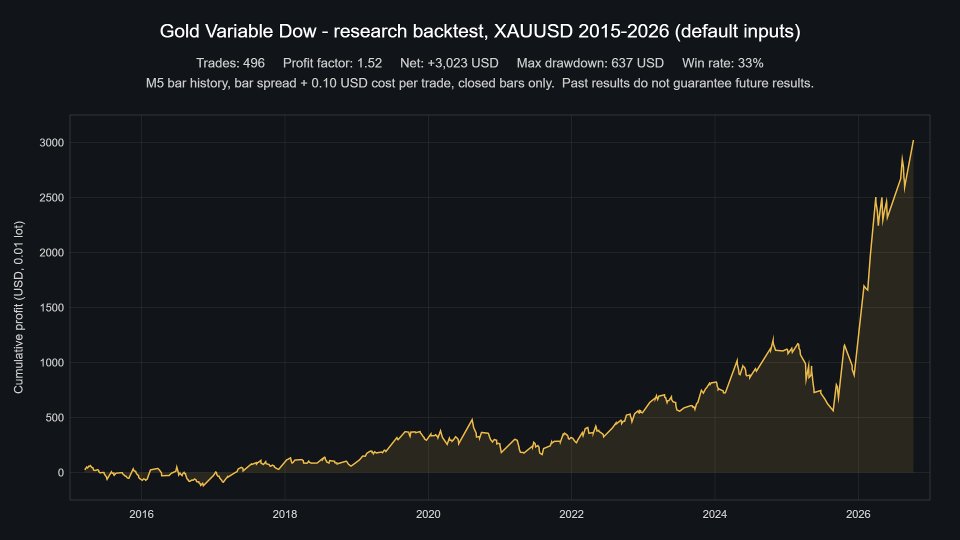Click the y-axis tick label 2000
This screenshot has height=540, width=960.
51,253
